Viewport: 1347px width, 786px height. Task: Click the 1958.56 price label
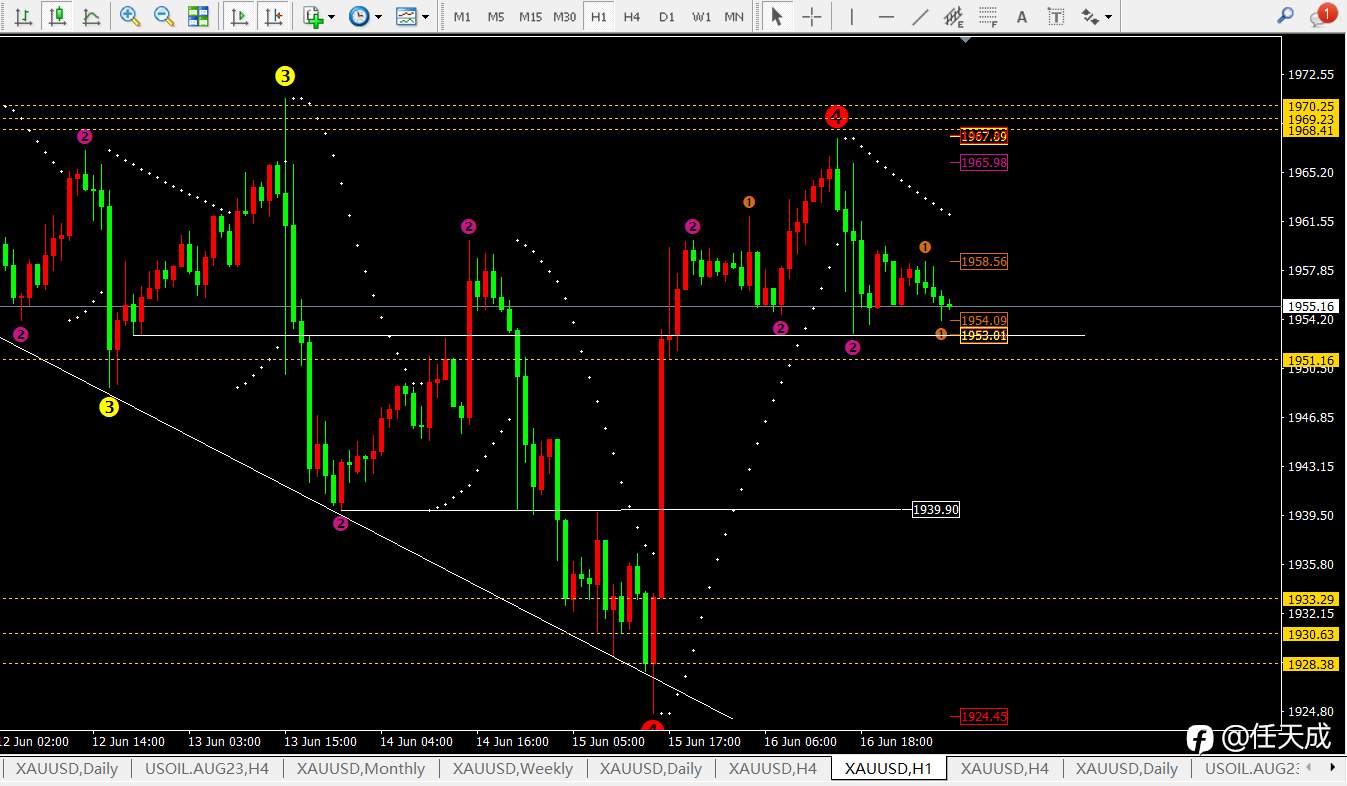983,261
